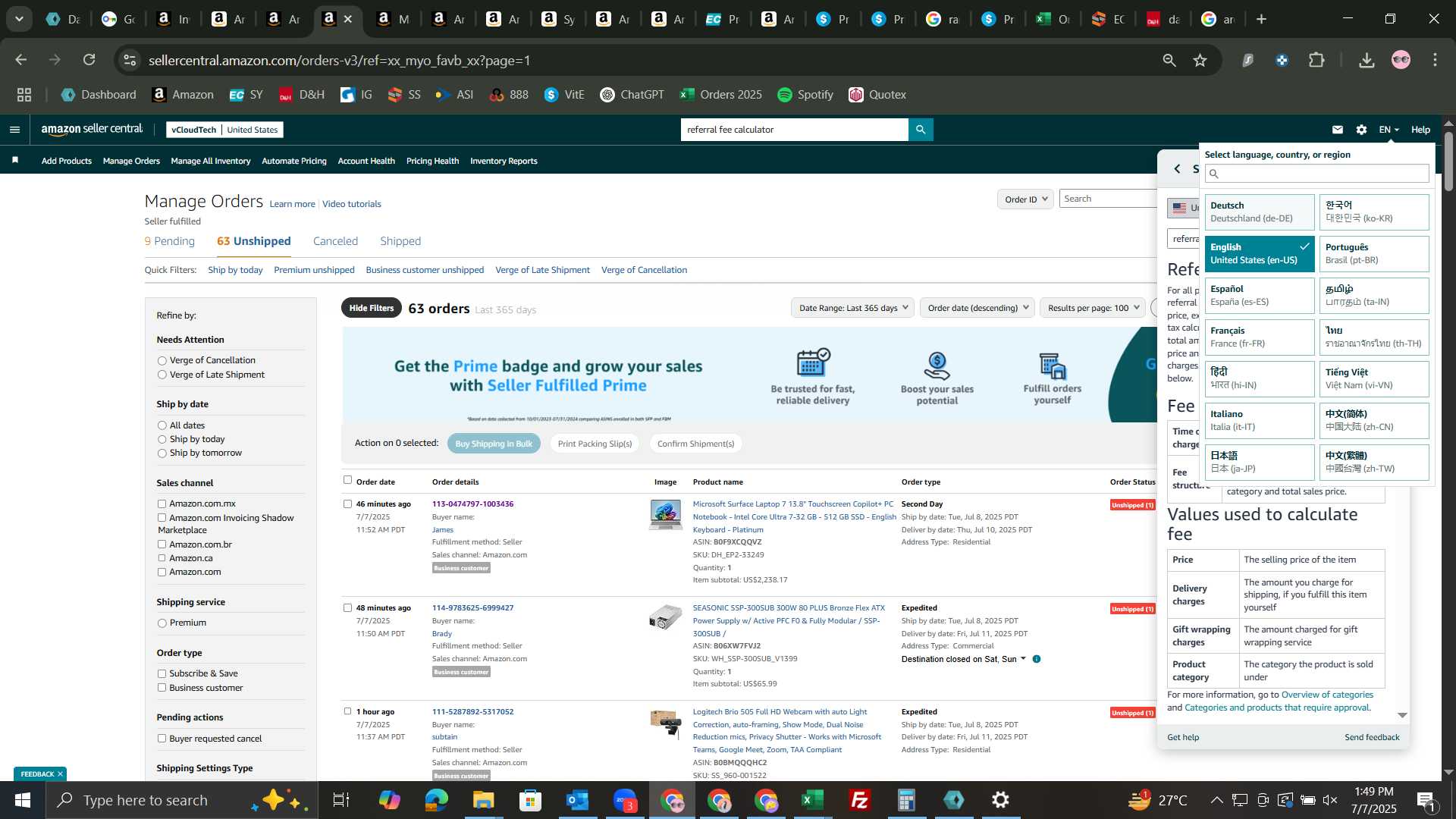
Task: Click the Microsoft Surface Laptop product thumbnail
Action: [x=665, y=515]
